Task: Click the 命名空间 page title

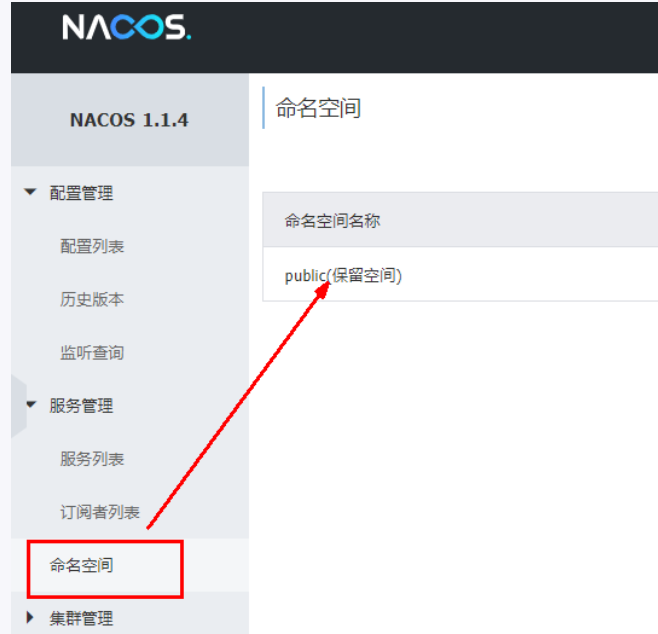Action: (318, 108)
